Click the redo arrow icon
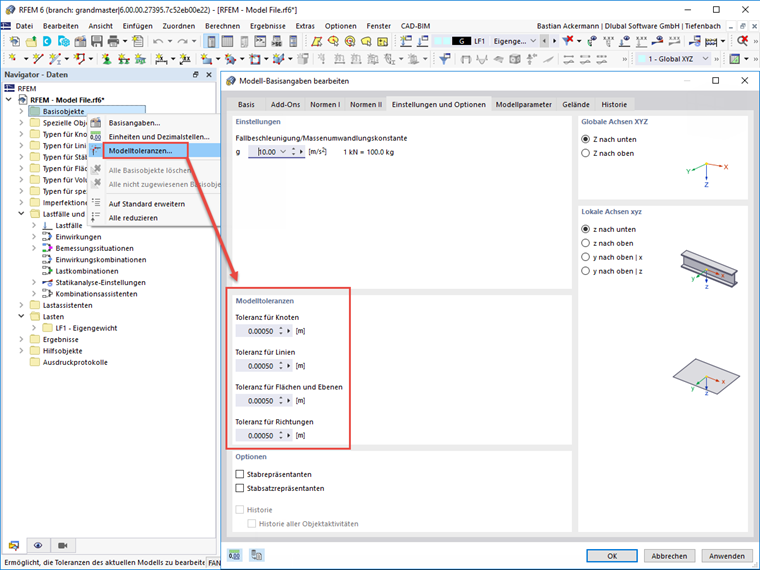The height and width of the screenshot is (570, 760). 182,41
